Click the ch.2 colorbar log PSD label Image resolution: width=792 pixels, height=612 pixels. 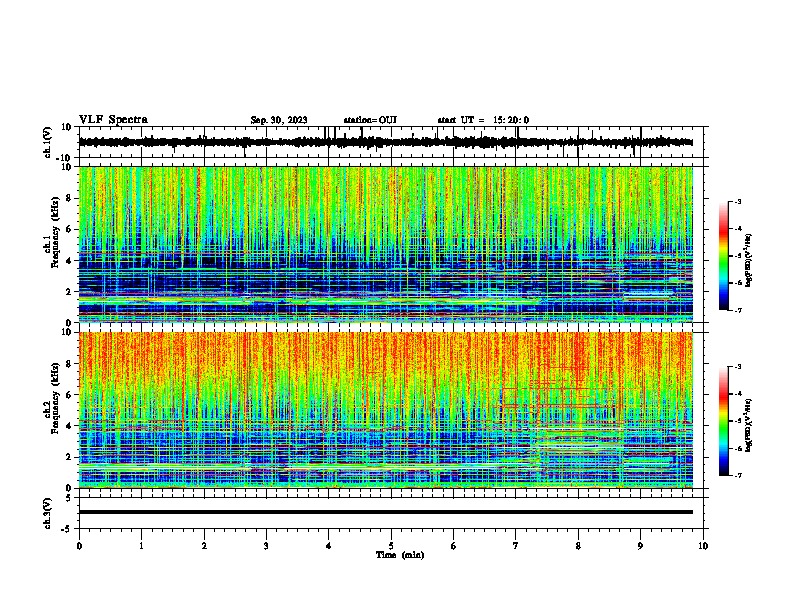click(749, 425)
